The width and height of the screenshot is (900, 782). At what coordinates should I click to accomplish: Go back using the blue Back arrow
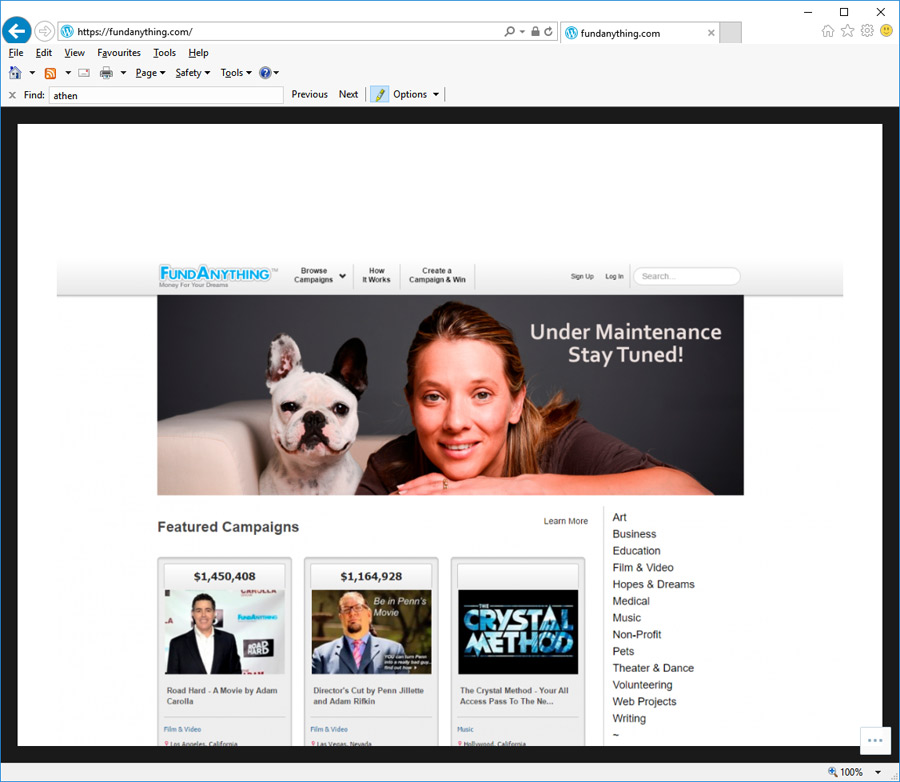(x=17, y=31)
